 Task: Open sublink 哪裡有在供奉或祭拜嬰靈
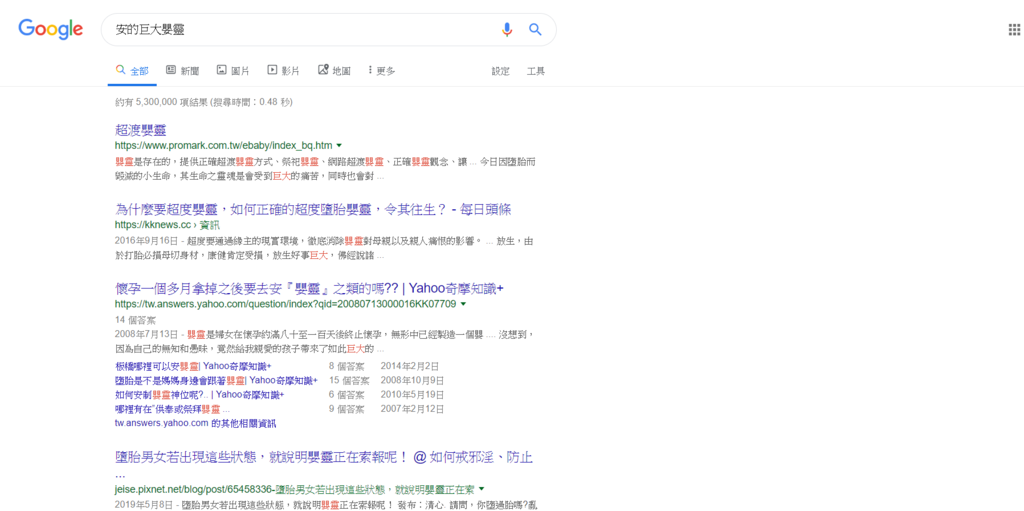(x=172, y=409)
